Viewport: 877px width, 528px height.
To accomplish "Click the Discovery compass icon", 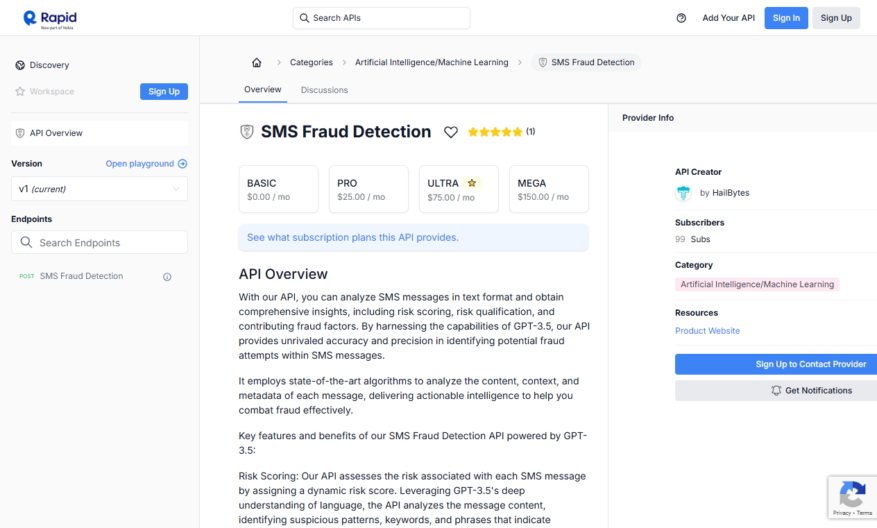I will 20,65.
